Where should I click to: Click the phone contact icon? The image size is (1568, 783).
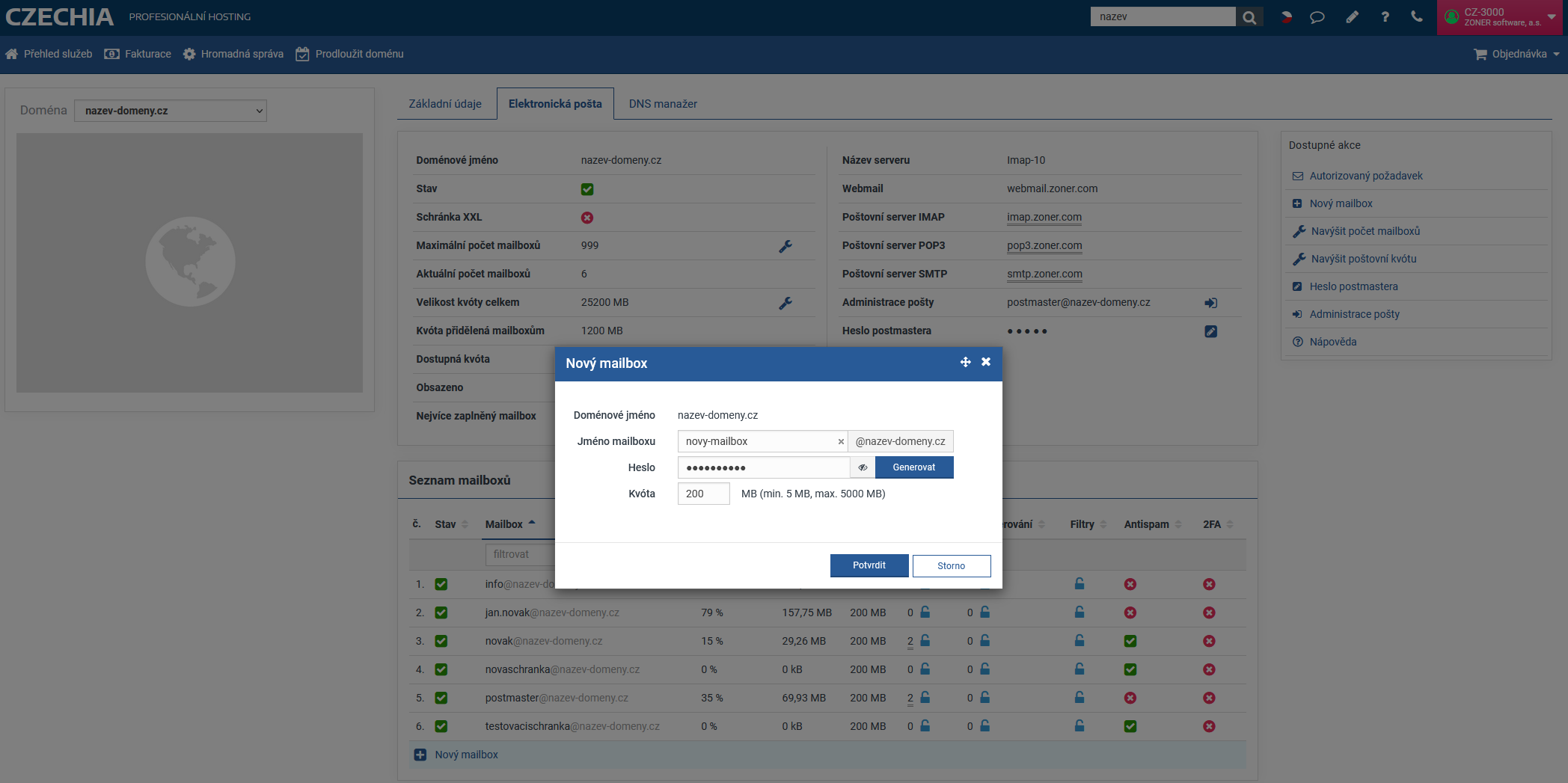pyautogui.click(x=1416, y=16)
